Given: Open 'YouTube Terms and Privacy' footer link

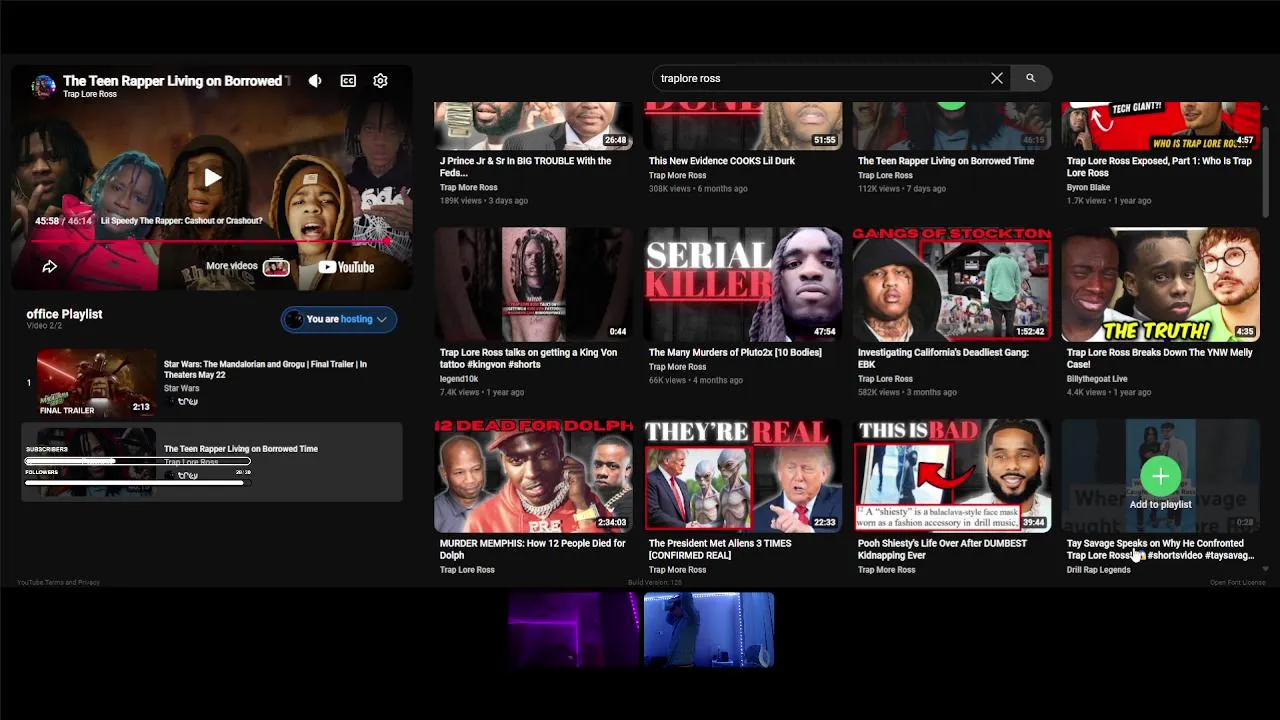Looking at the screenshot, I should pos(58,583).
